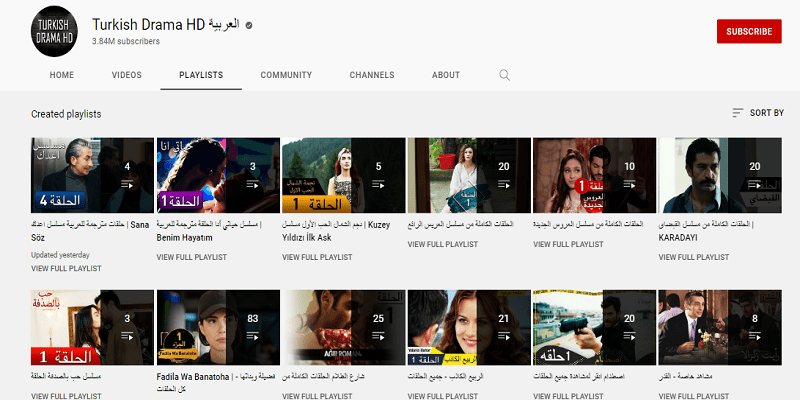Viewport: 800px width, 400px height.
Task: Open the channel search magnifier icon
Action: coord(504,75)
